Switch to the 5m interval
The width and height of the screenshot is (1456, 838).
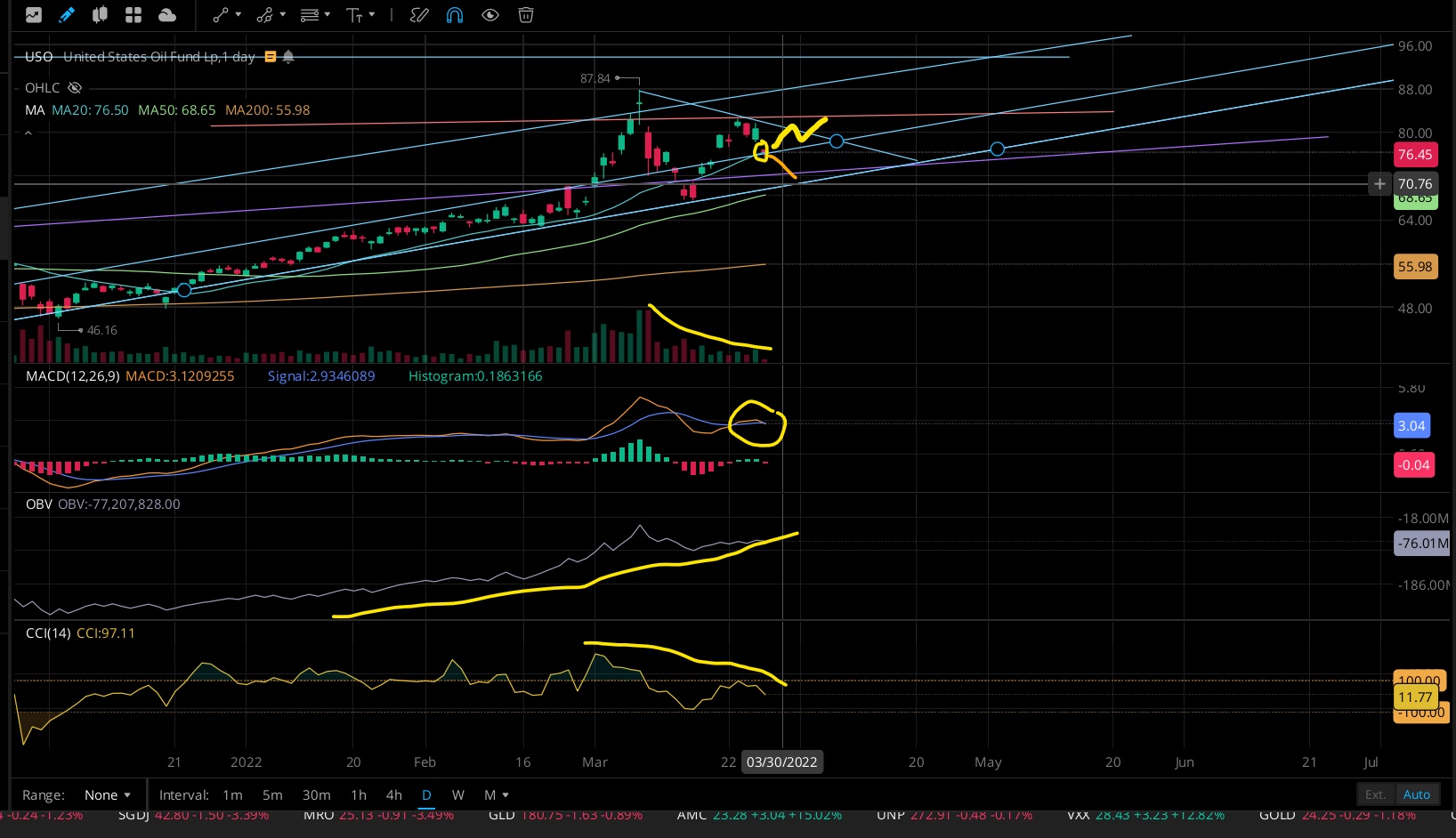coord(272,795)
